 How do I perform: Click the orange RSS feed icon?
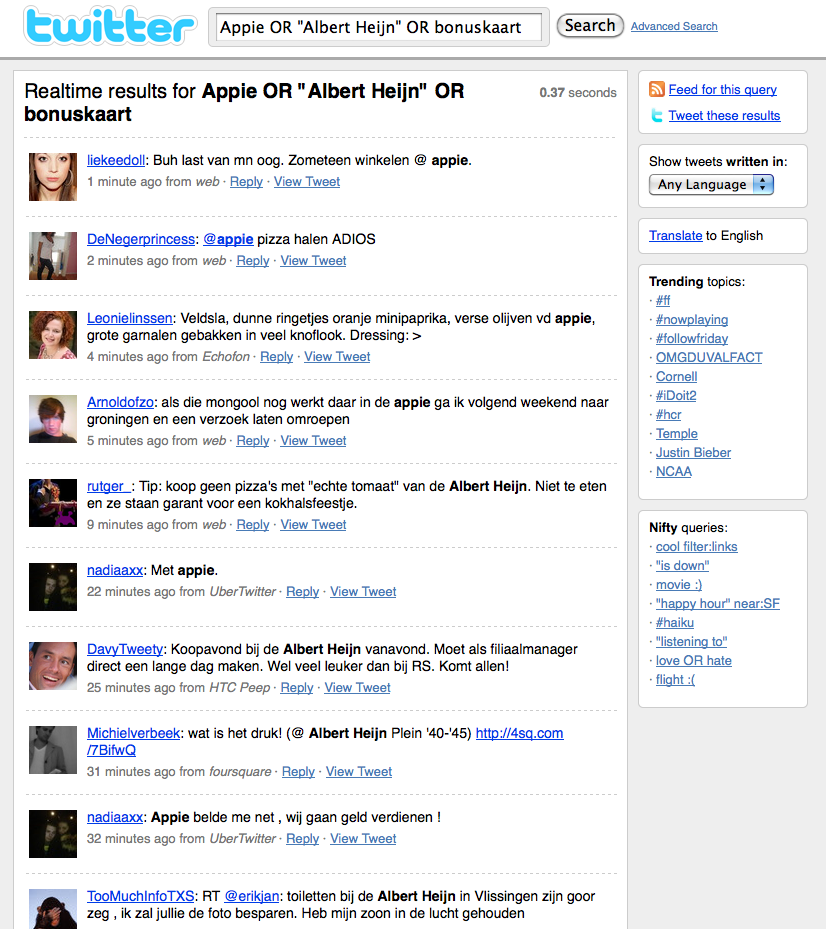point(657,90)
